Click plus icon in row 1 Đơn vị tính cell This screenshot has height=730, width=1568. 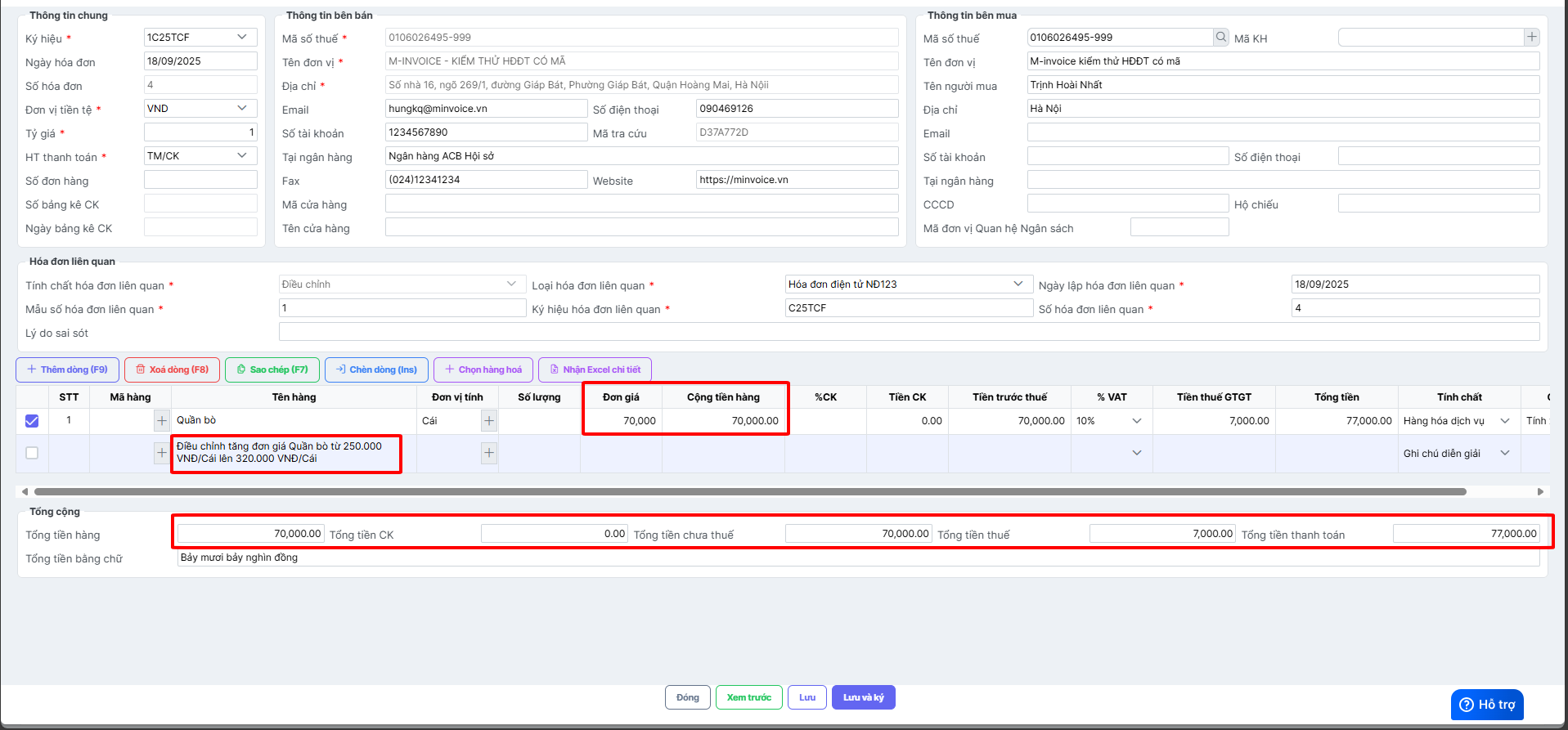489,420
